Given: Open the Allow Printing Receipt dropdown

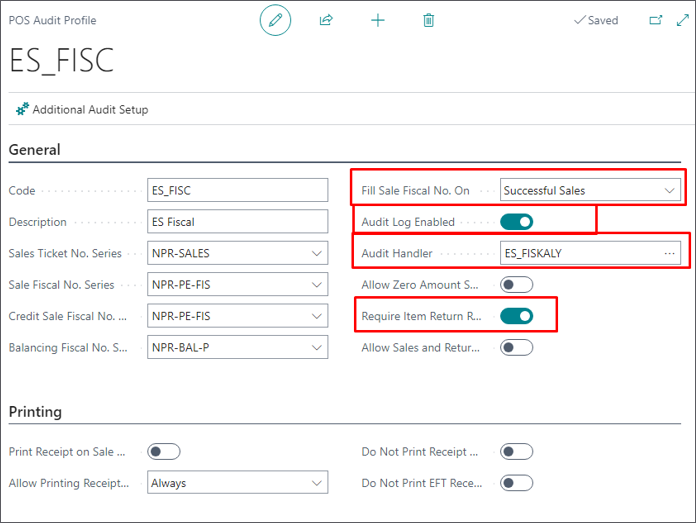Looking at the screenshot, I should [x=237, y=483].
